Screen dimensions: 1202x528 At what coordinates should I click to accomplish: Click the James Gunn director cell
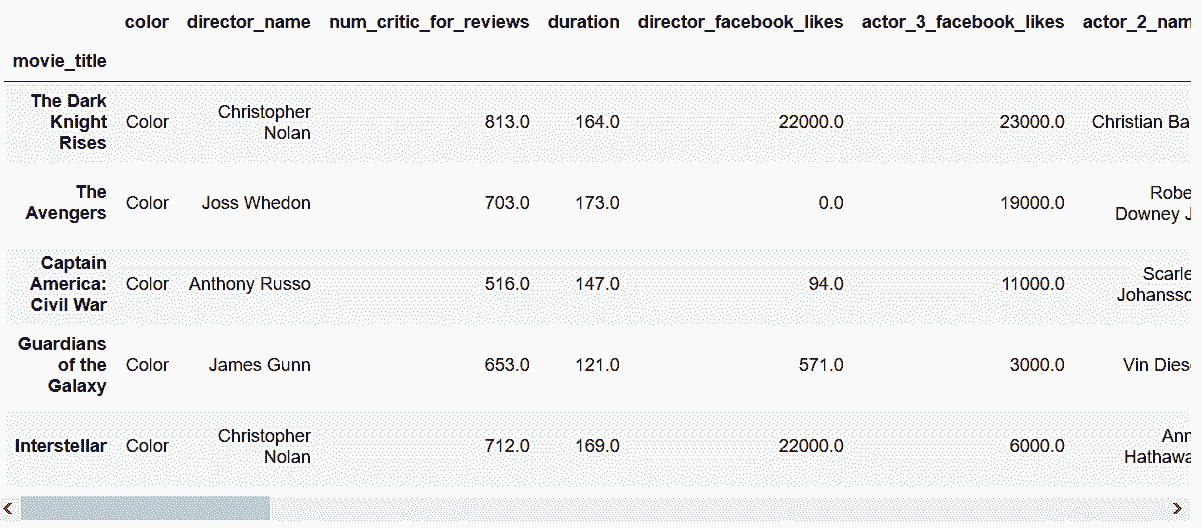click(x=260, y=365)
